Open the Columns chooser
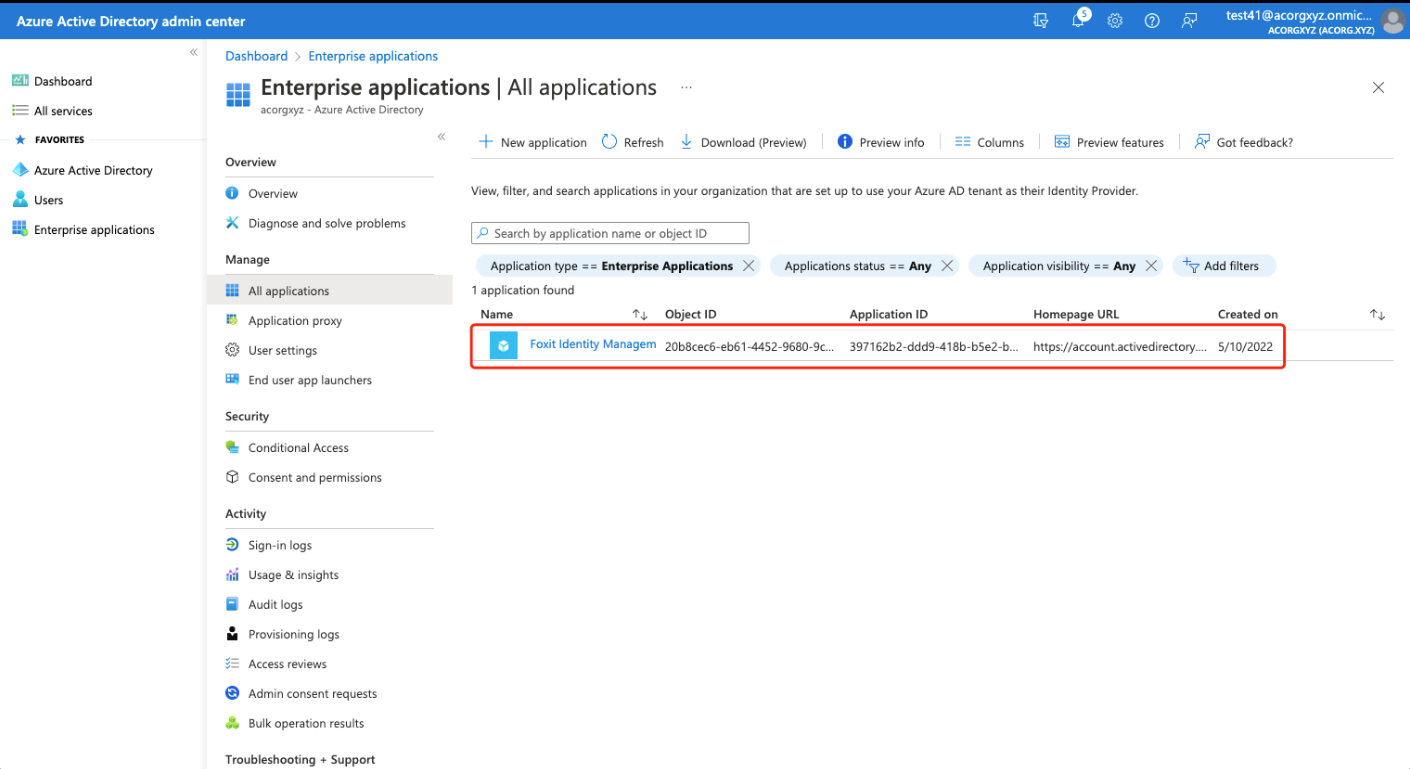The width and height of the screenshot is (1410, 769). click(989, 142)
